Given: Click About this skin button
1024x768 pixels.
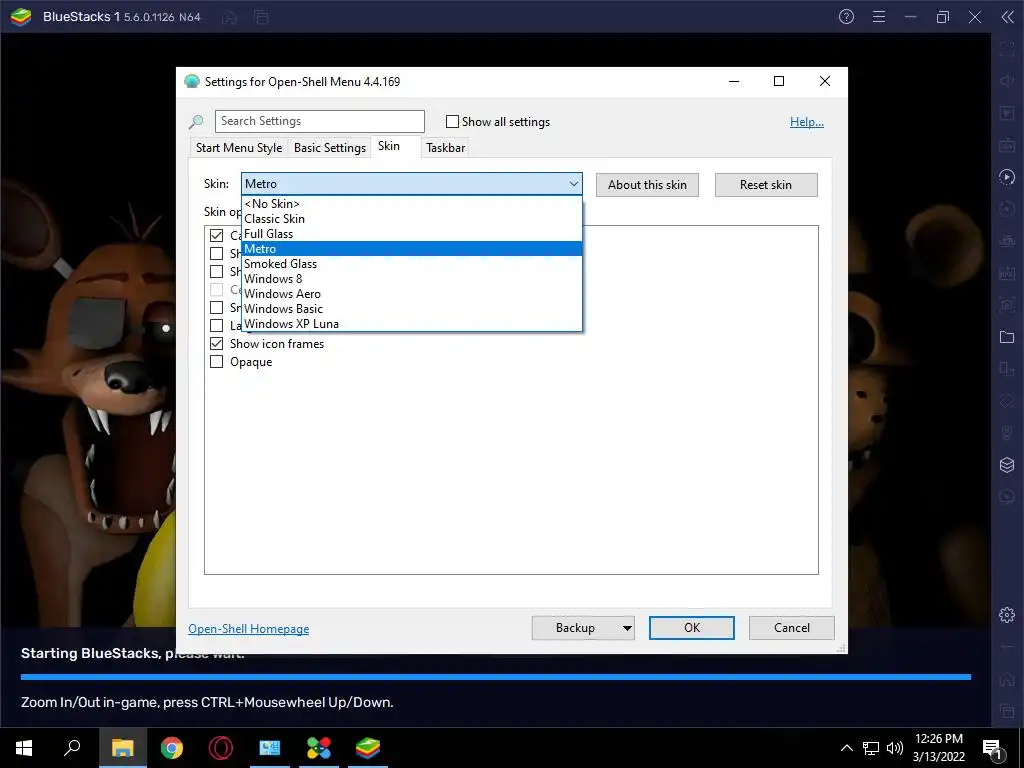Looking at the screenshot, I should coord(647,185).
